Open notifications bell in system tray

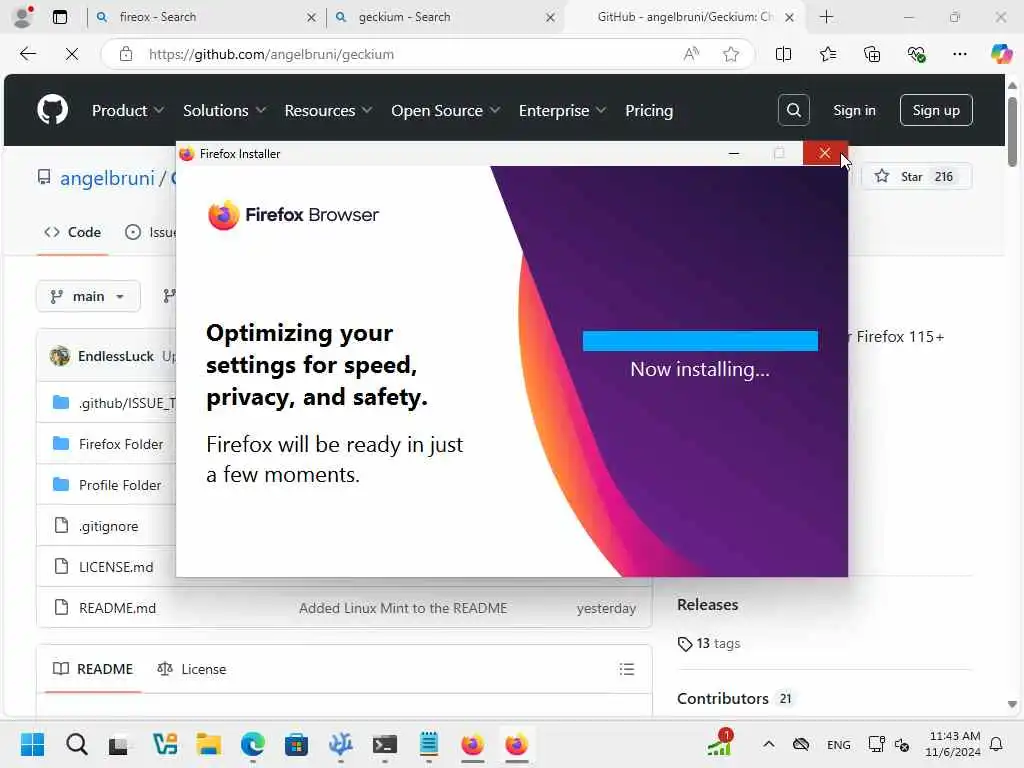(x=997, y=744)
